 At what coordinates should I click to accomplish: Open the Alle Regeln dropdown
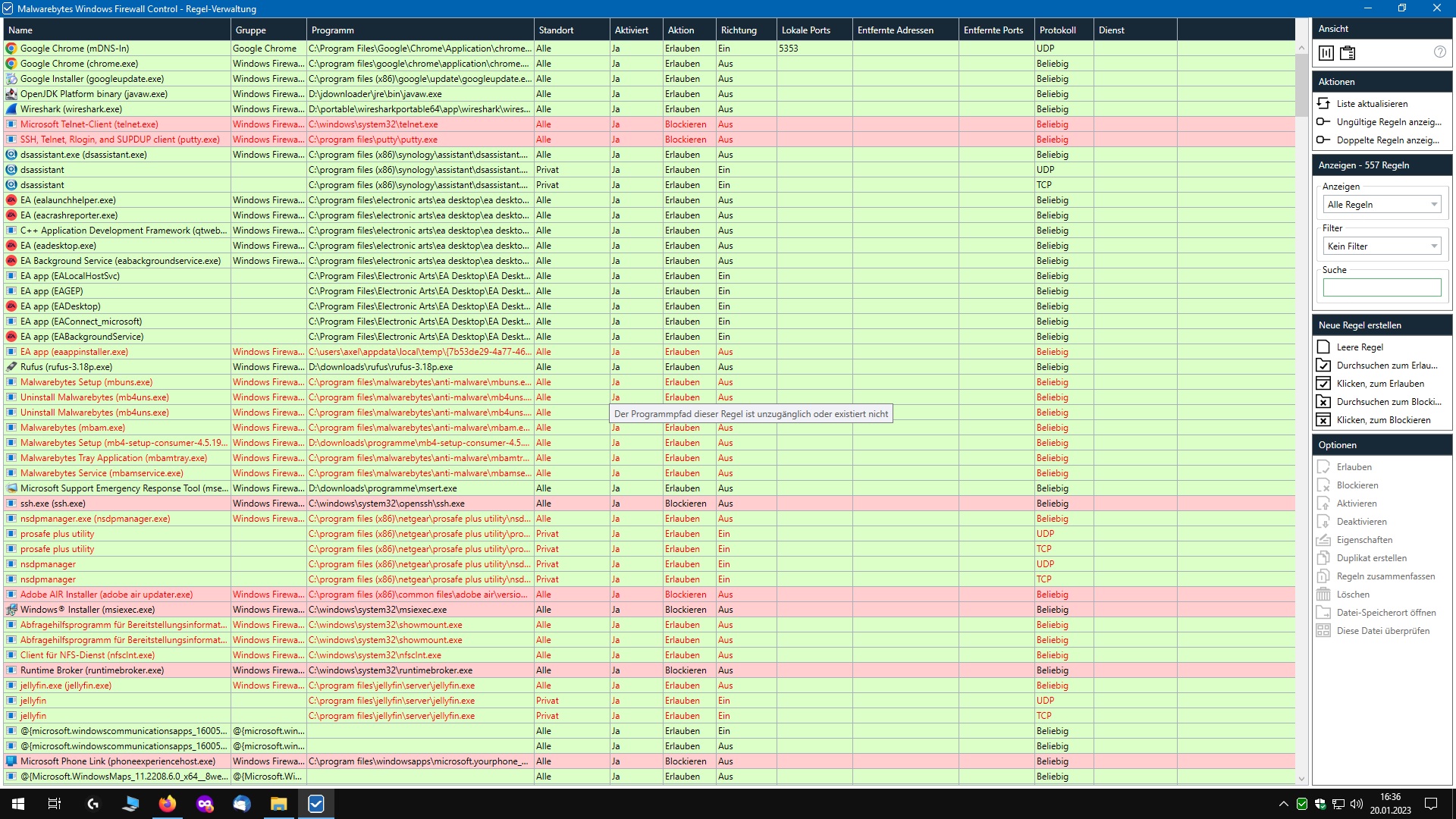[x=1382, y=205]
